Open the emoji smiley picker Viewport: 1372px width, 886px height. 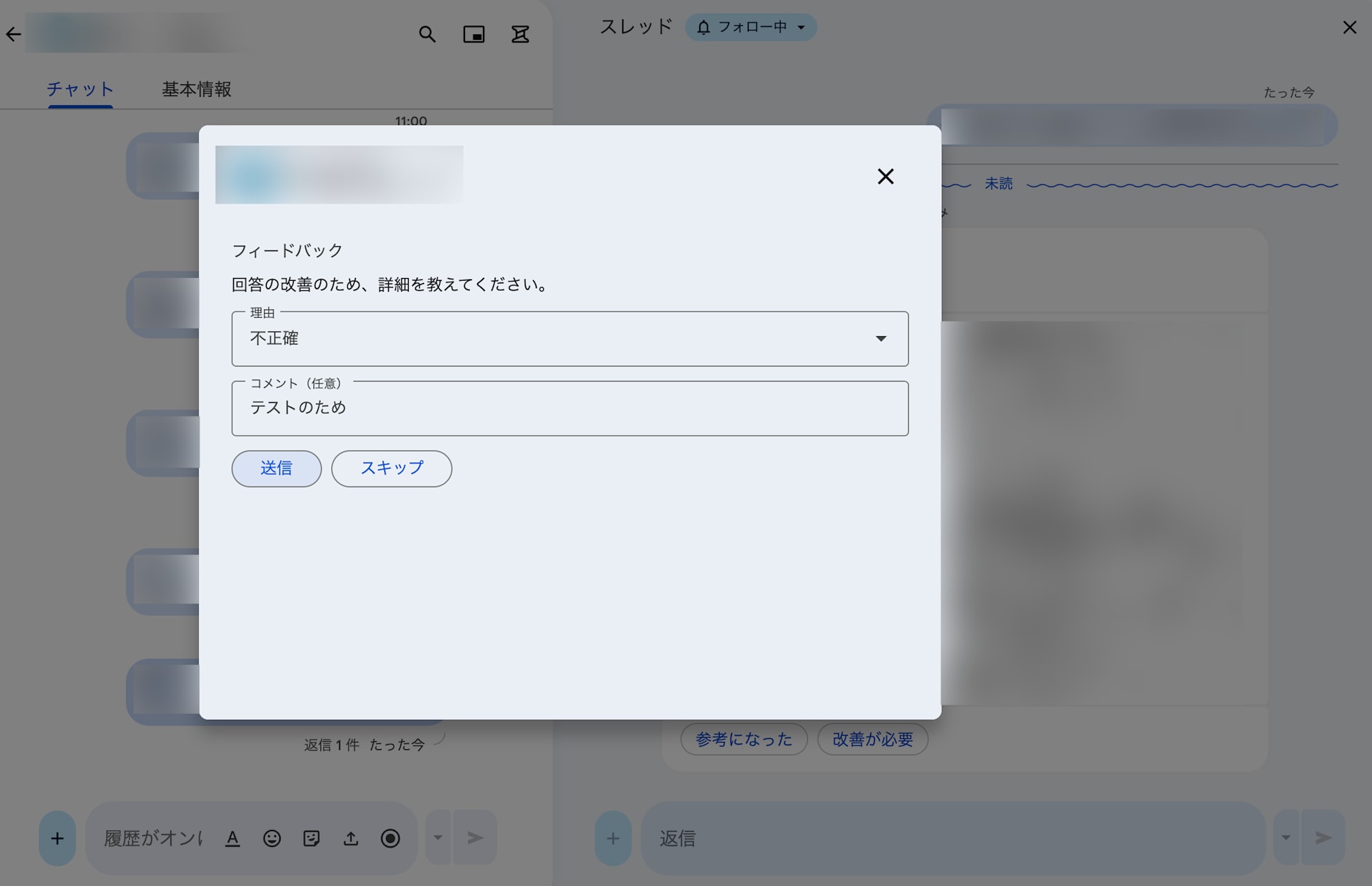tap(272, 839)
